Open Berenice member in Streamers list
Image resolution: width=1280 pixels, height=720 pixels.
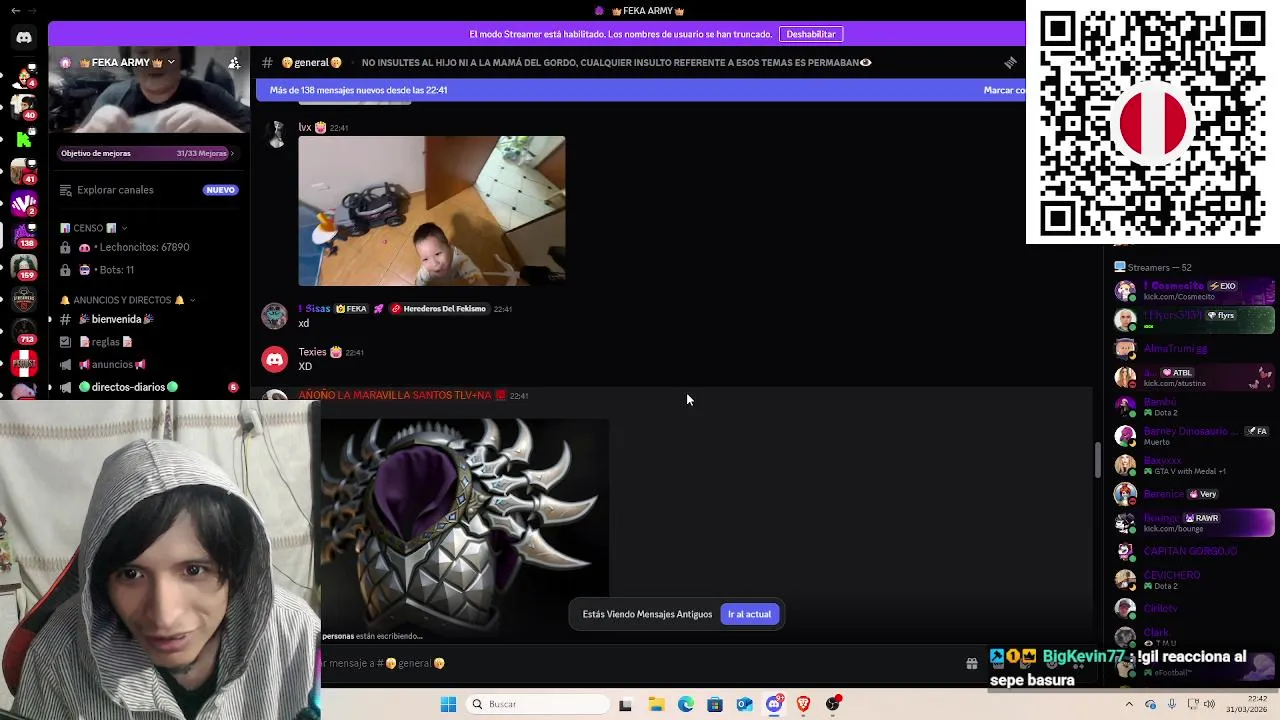[1194, 494]
